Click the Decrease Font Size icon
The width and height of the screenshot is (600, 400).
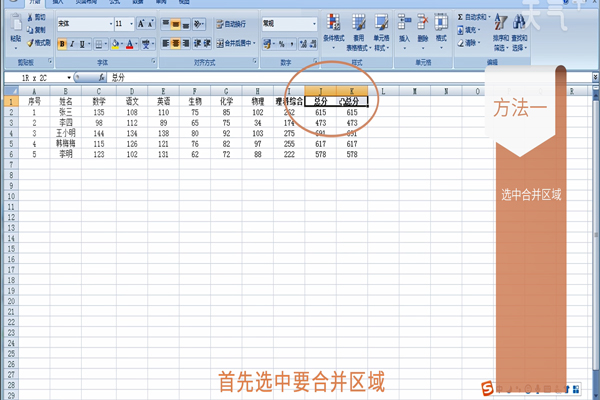(150, 24)
